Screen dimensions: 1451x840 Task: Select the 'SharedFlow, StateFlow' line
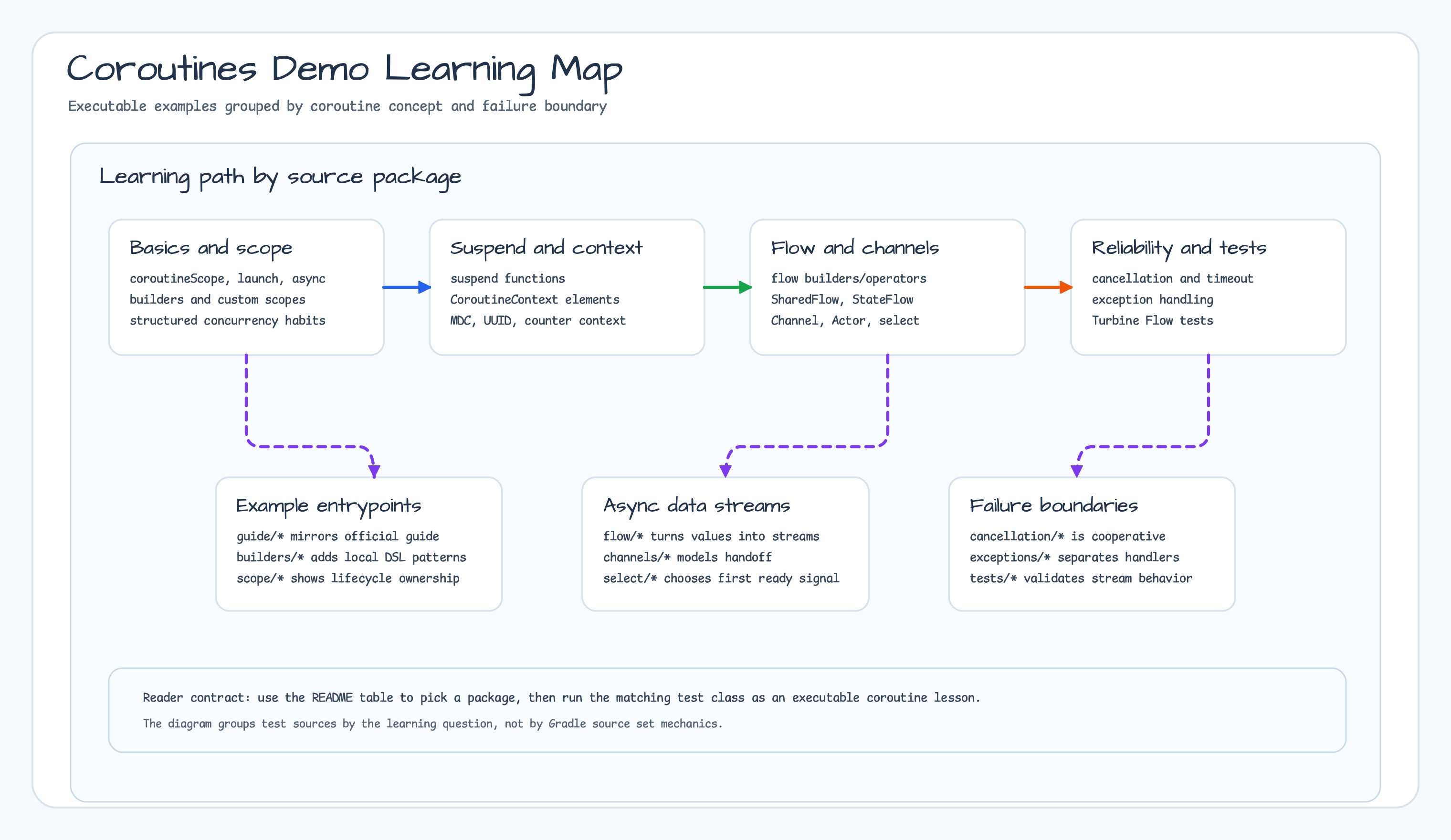click(x=842, y=299)
